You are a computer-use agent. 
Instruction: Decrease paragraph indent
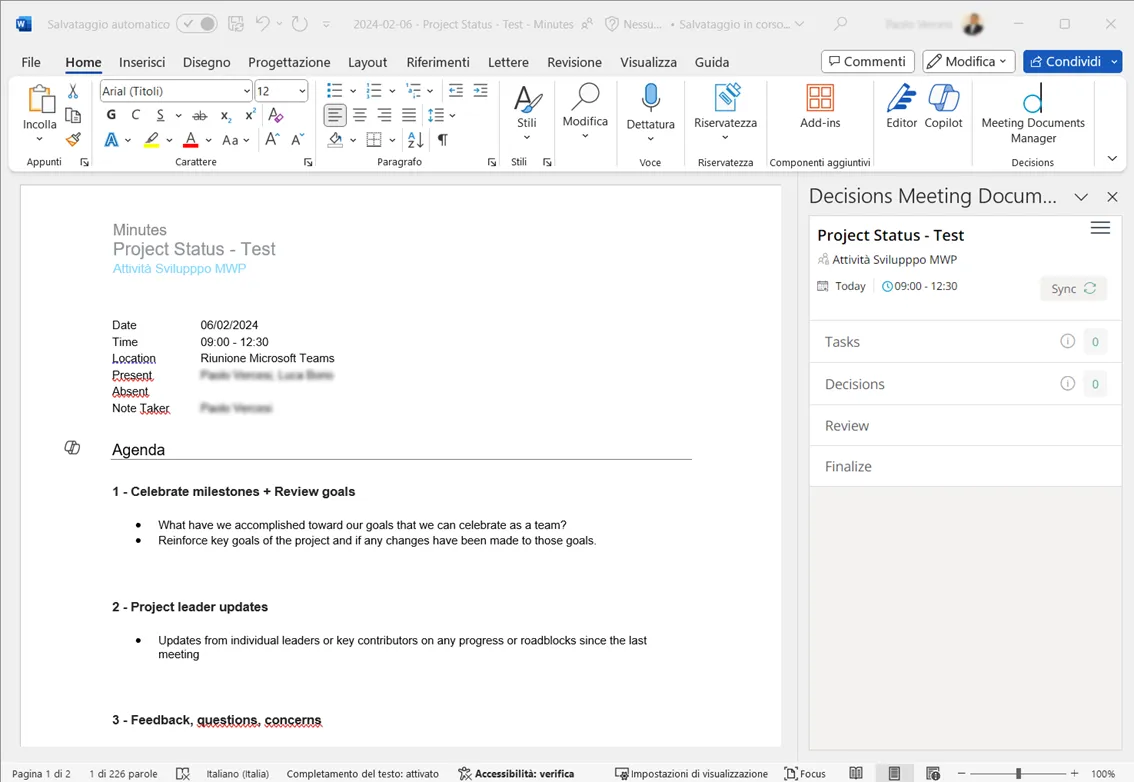(456, 90)
